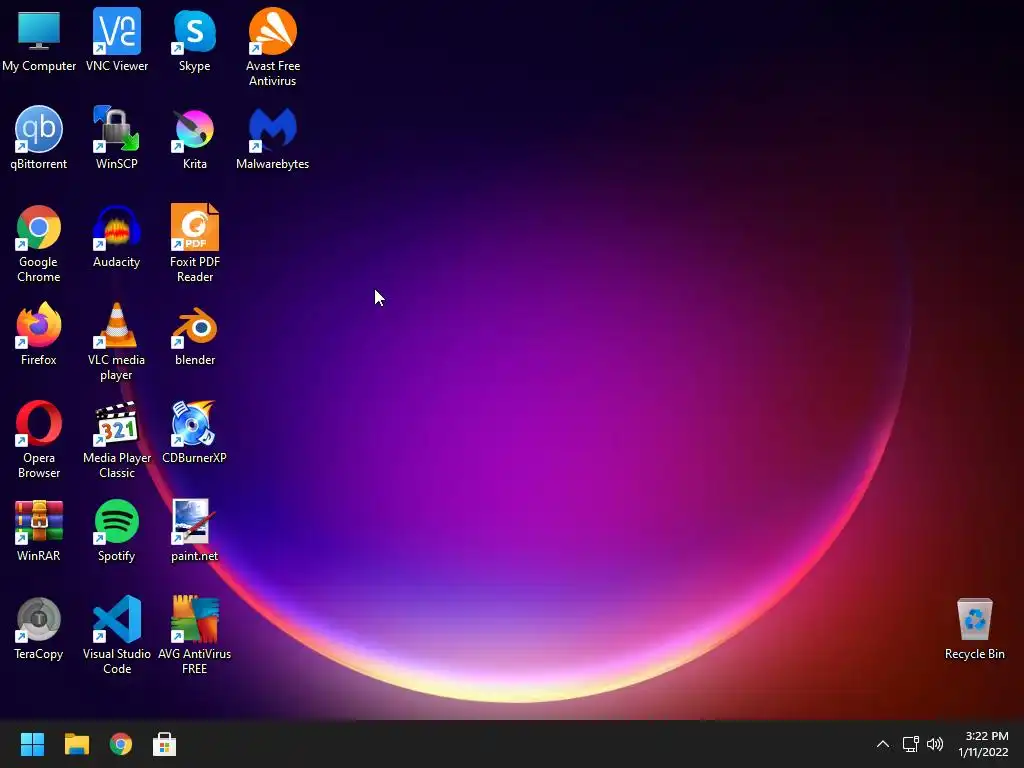Click the volume speaker tray icon
The height and width of the screenshot is (768, 1024).
click(x=935, y=744)
